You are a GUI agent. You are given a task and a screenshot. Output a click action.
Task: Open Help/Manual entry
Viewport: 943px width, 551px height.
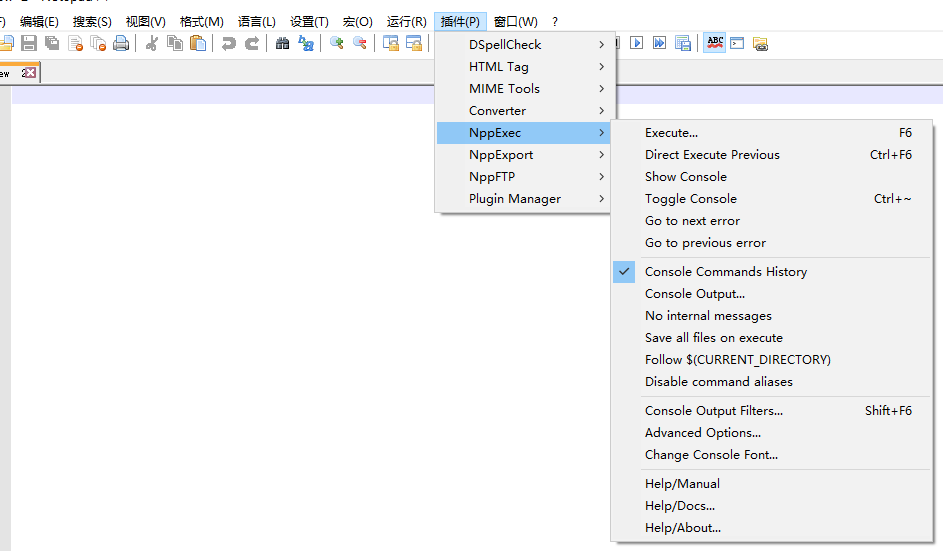click(x=772, y=484)
